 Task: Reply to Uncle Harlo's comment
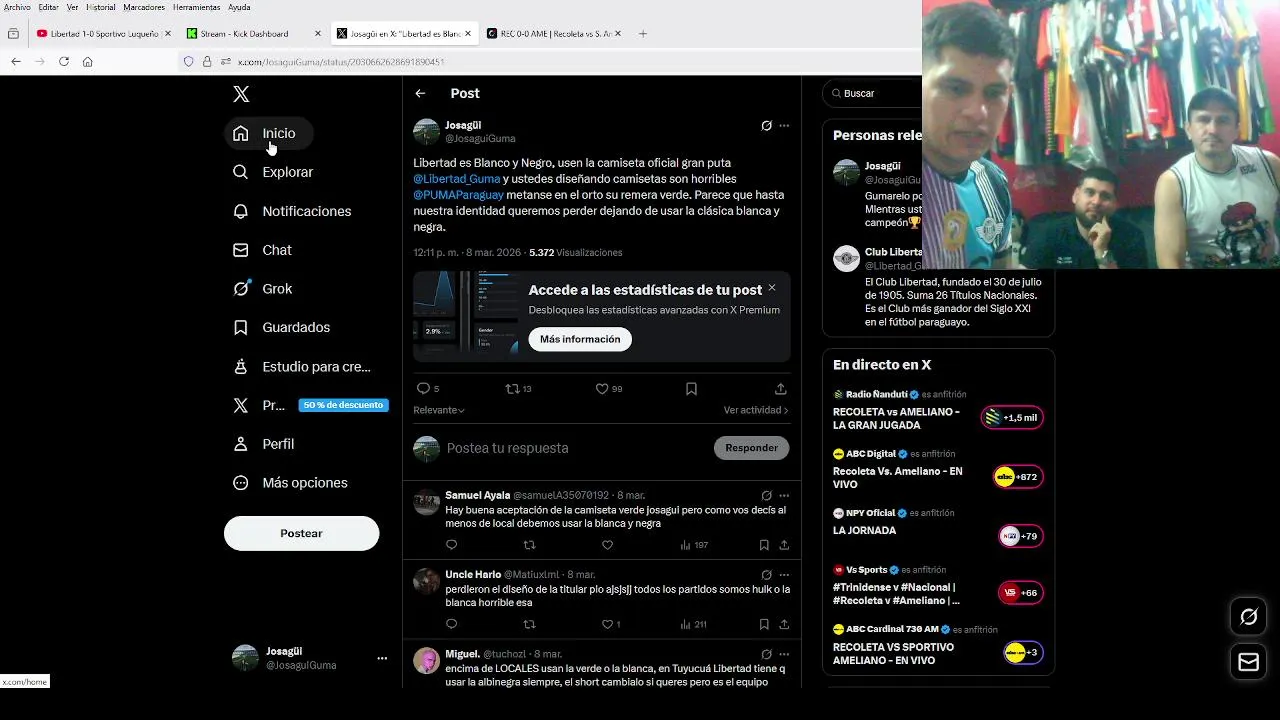click(x=451, y=624)
